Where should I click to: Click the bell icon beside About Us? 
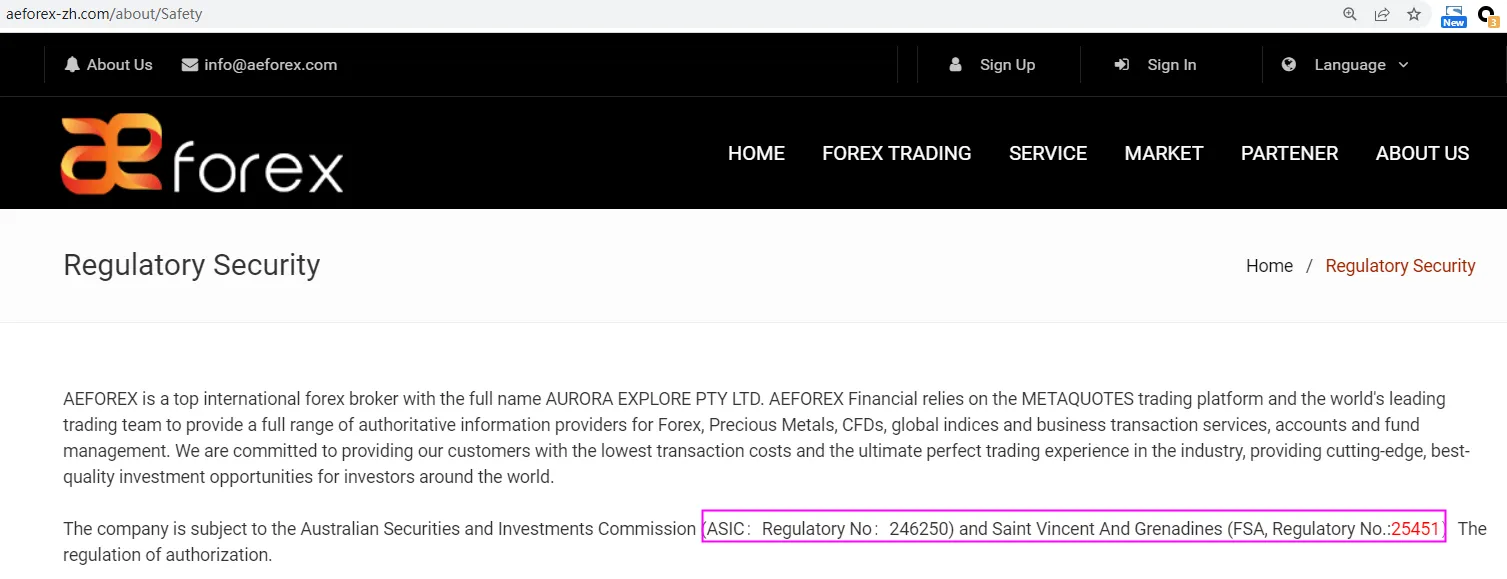point(72,64)
